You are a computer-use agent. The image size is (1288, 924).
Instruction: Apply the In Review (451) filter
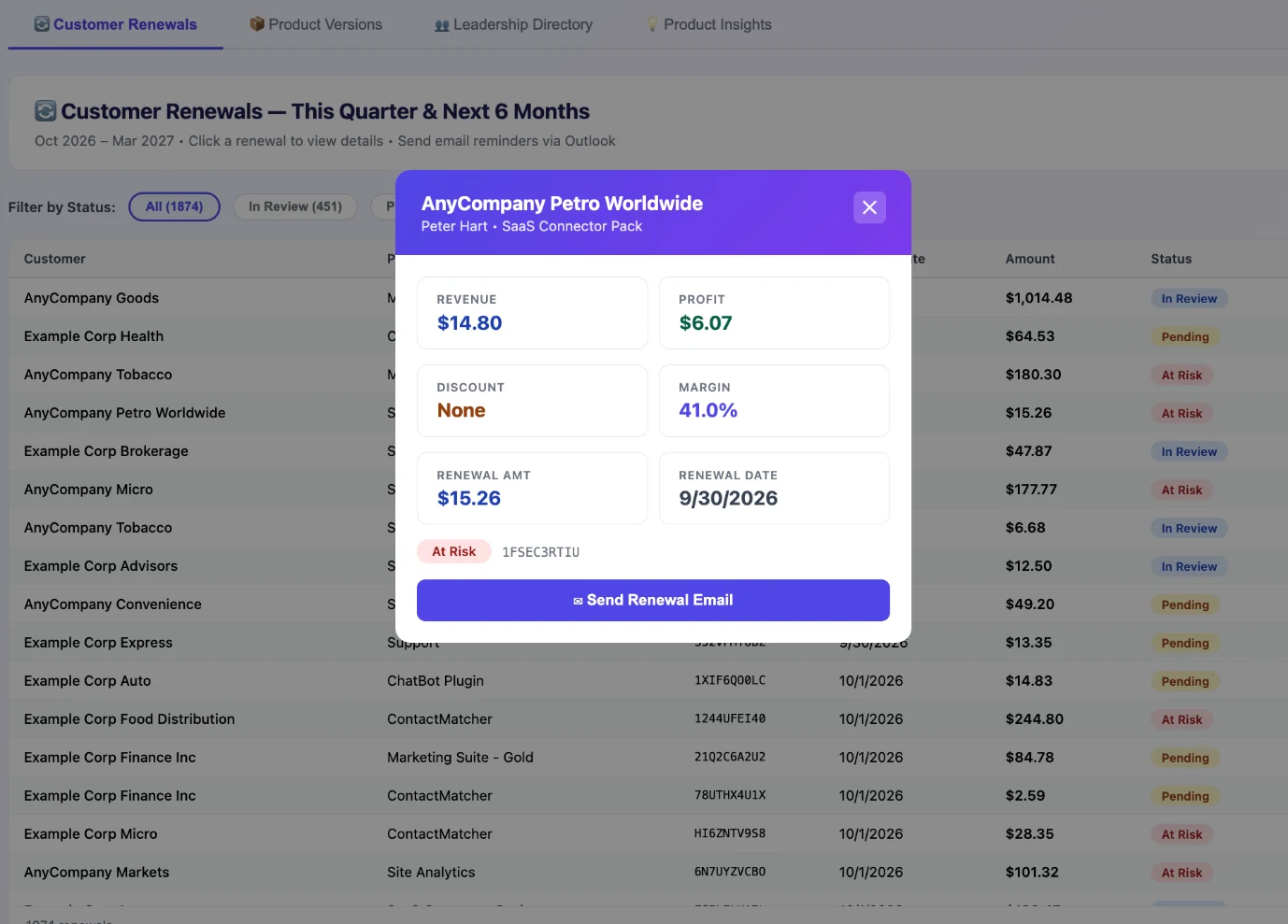[295, 206]
